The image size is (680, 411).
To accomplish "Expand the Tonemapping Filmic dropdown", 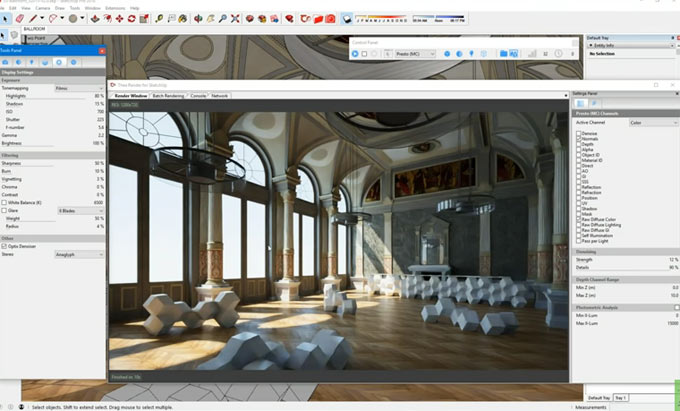I will point(80,88).
